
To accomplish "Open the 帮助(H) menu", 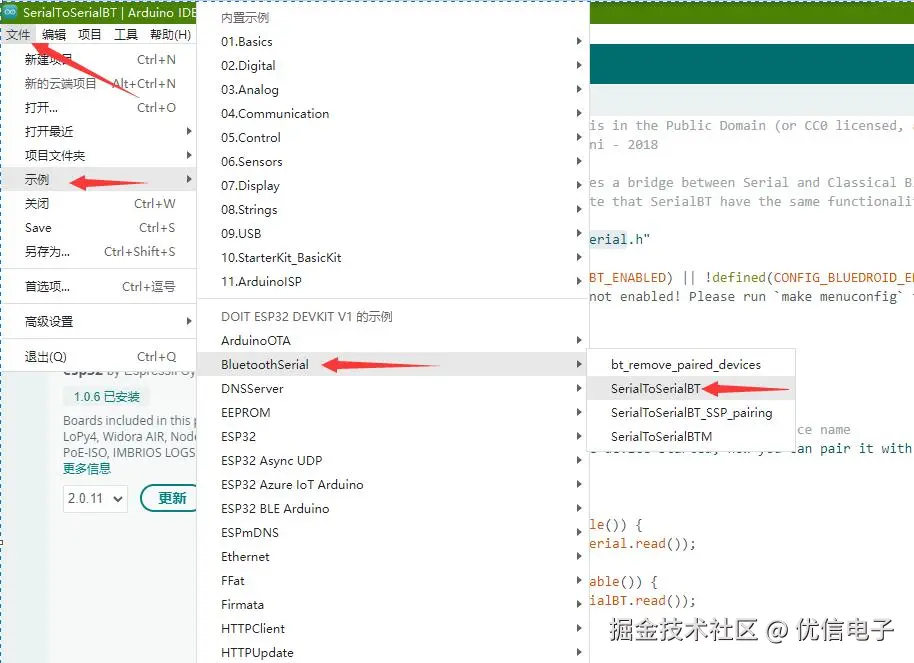I will click(171, 34).
